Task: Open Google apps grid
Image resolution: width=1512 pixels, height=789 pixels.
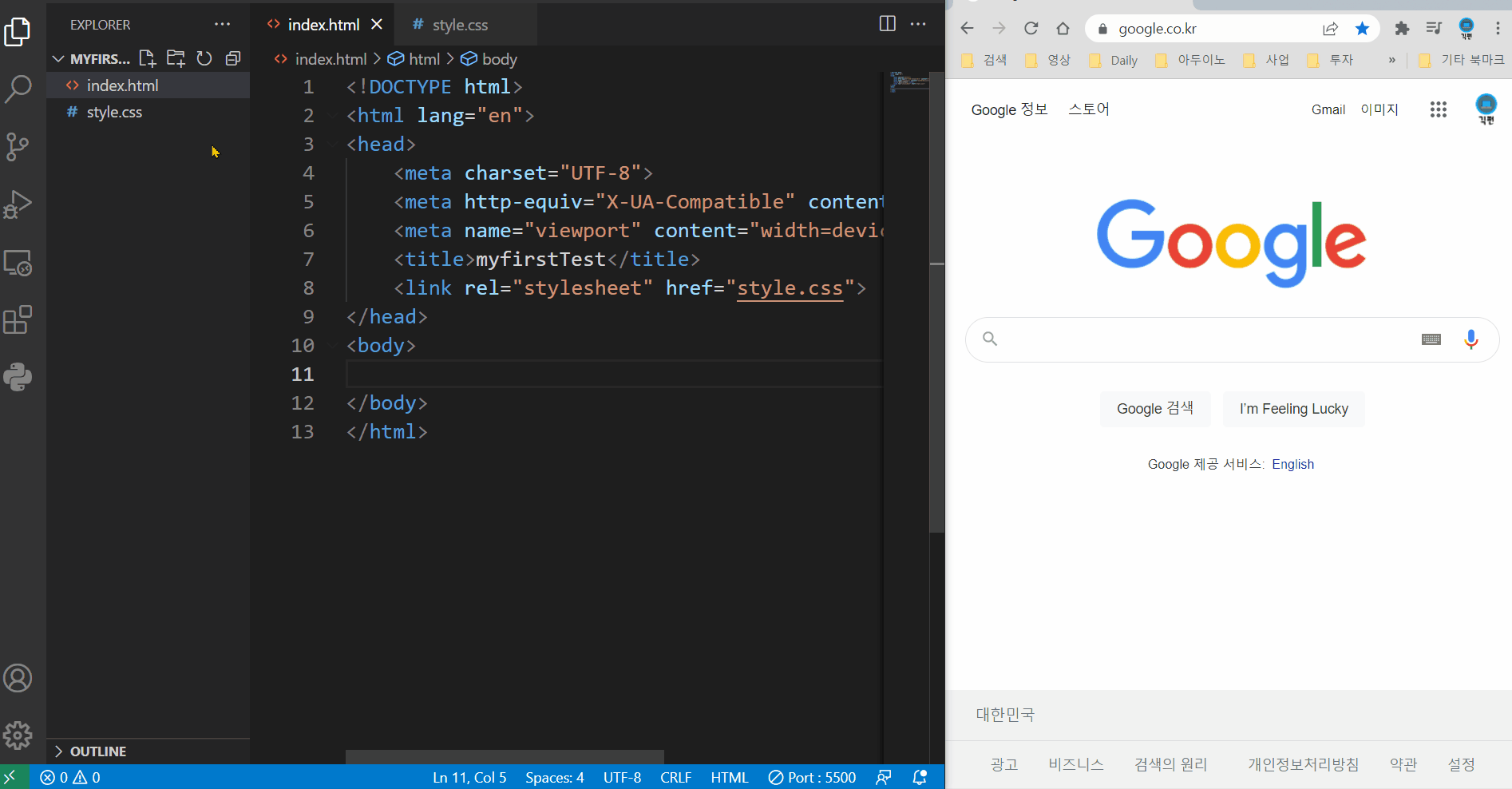Action: click(x=1438, y=109)
